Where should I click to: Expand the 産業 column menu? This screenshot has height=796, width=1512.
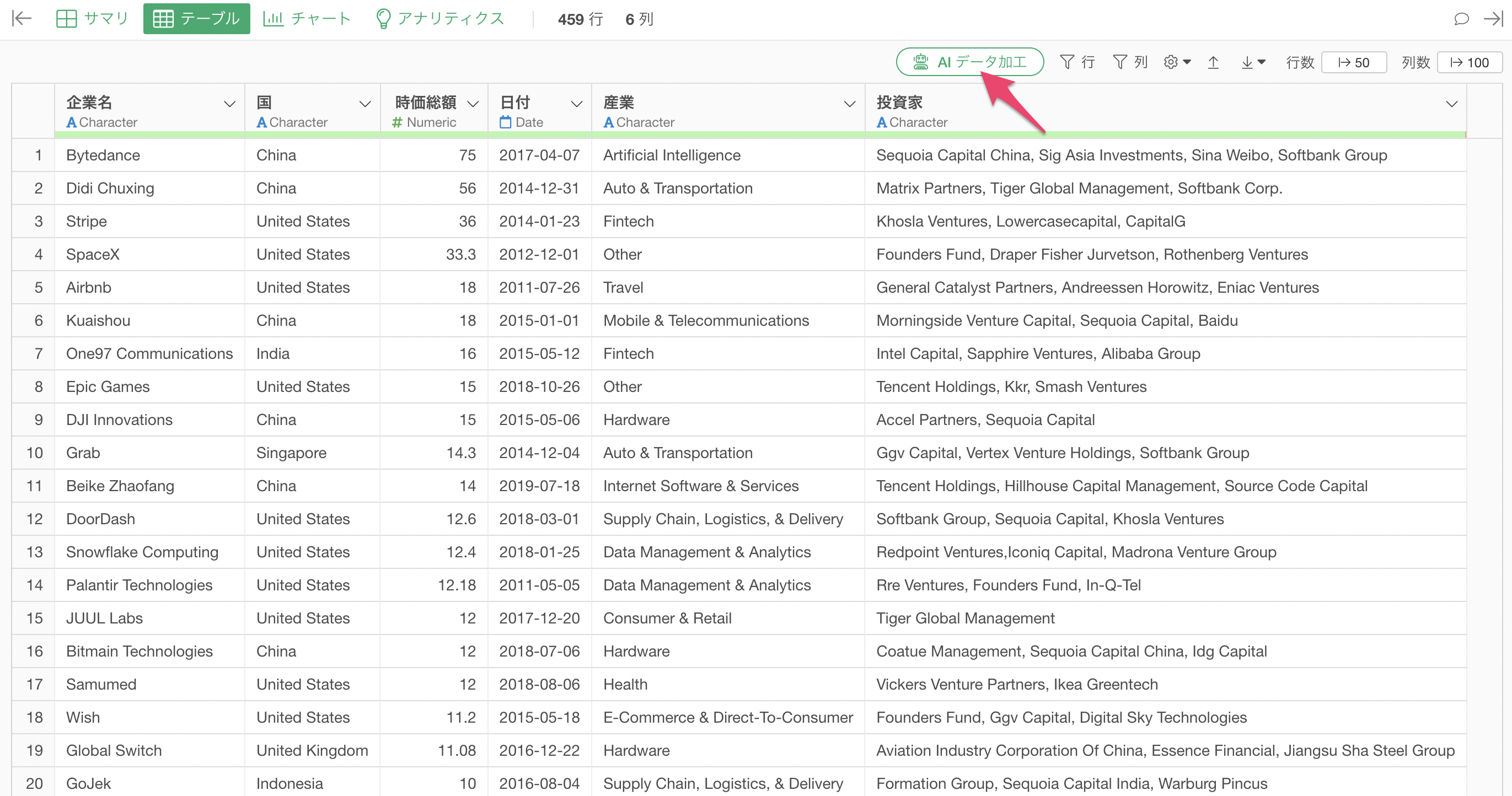849,104
